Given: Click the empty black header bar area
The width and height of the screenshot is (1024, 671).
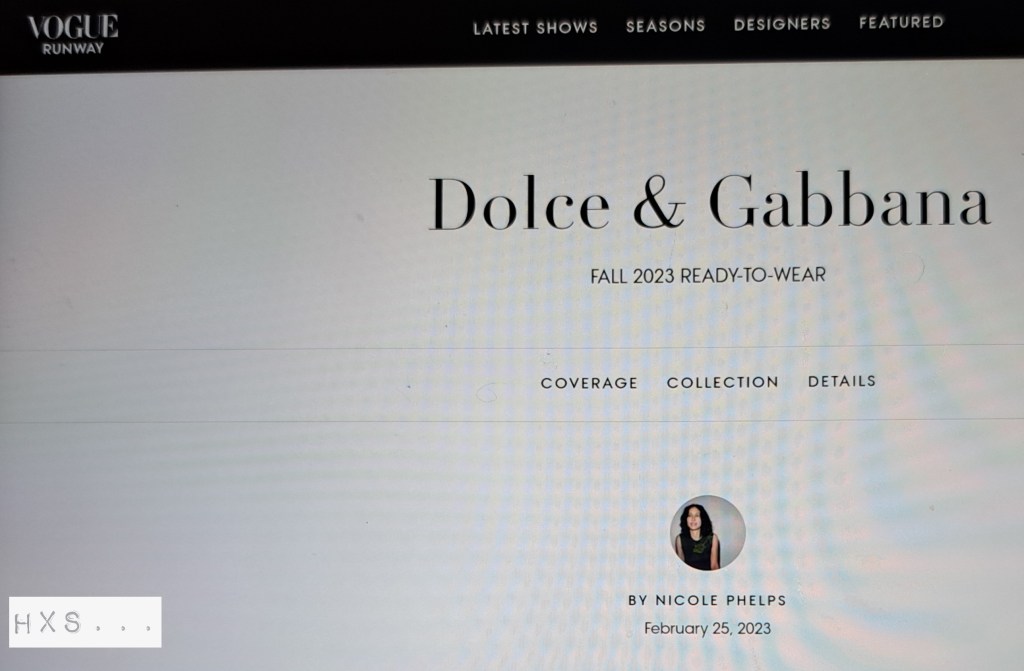Looking at the screenshot, I should [x=294, y=33].
